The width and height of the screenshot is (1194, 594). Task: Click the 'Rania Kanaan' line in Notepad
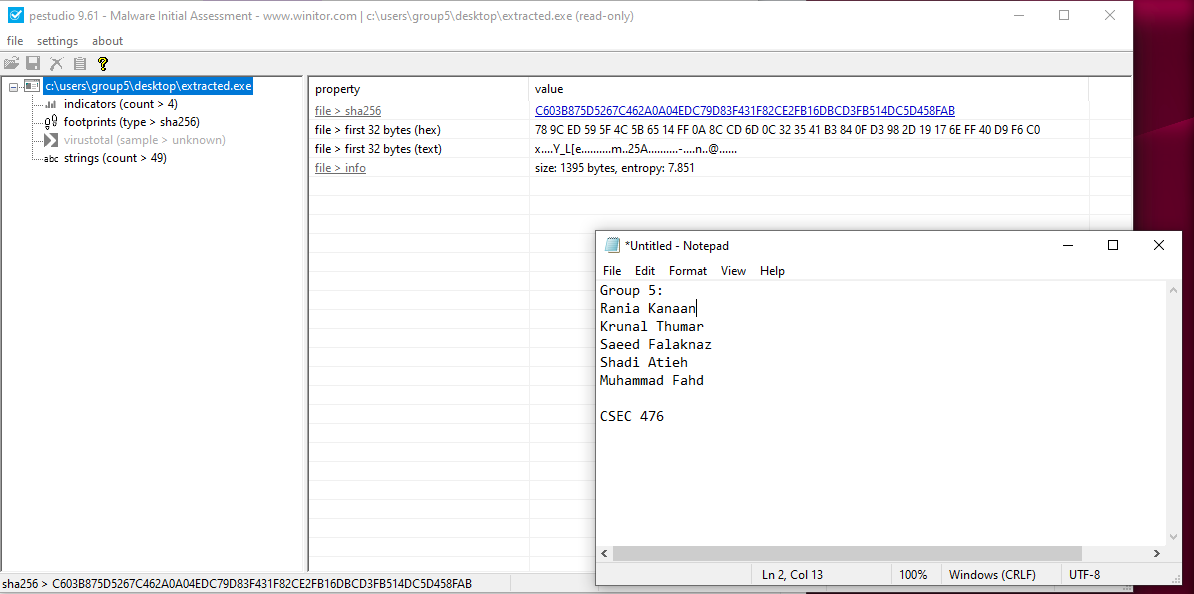point(648,308)
